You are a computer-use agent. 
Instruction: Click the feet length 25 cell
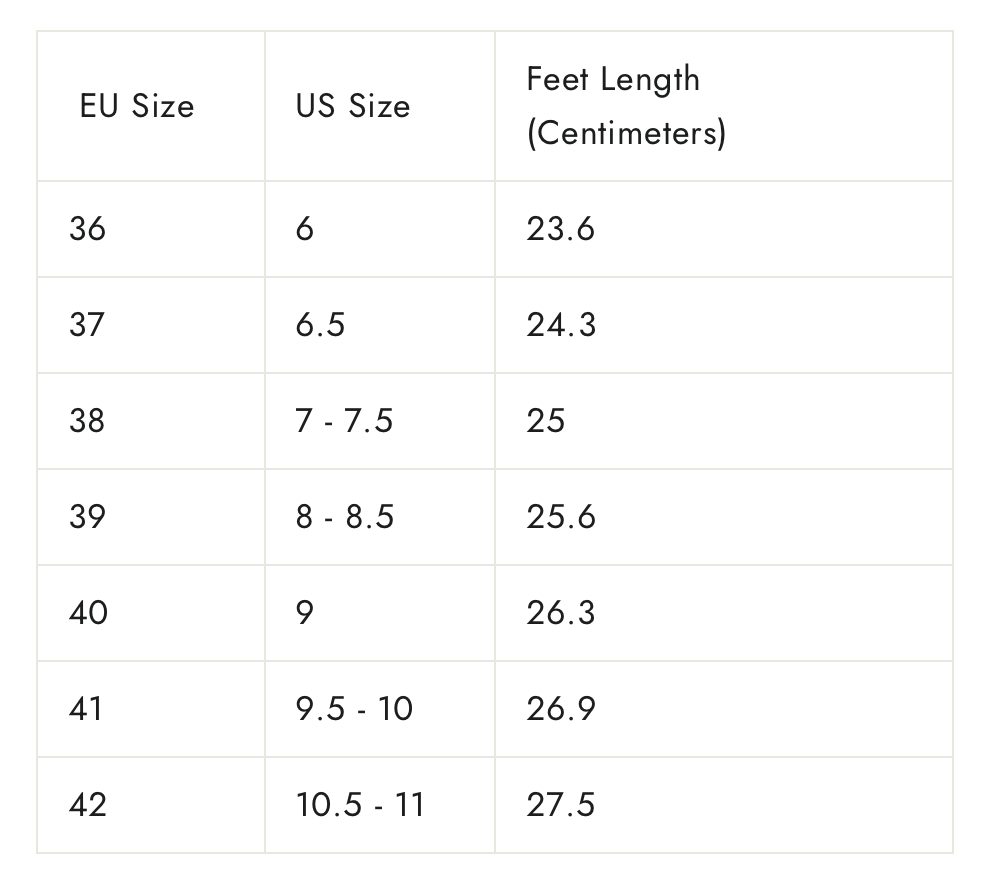(546, 421)
